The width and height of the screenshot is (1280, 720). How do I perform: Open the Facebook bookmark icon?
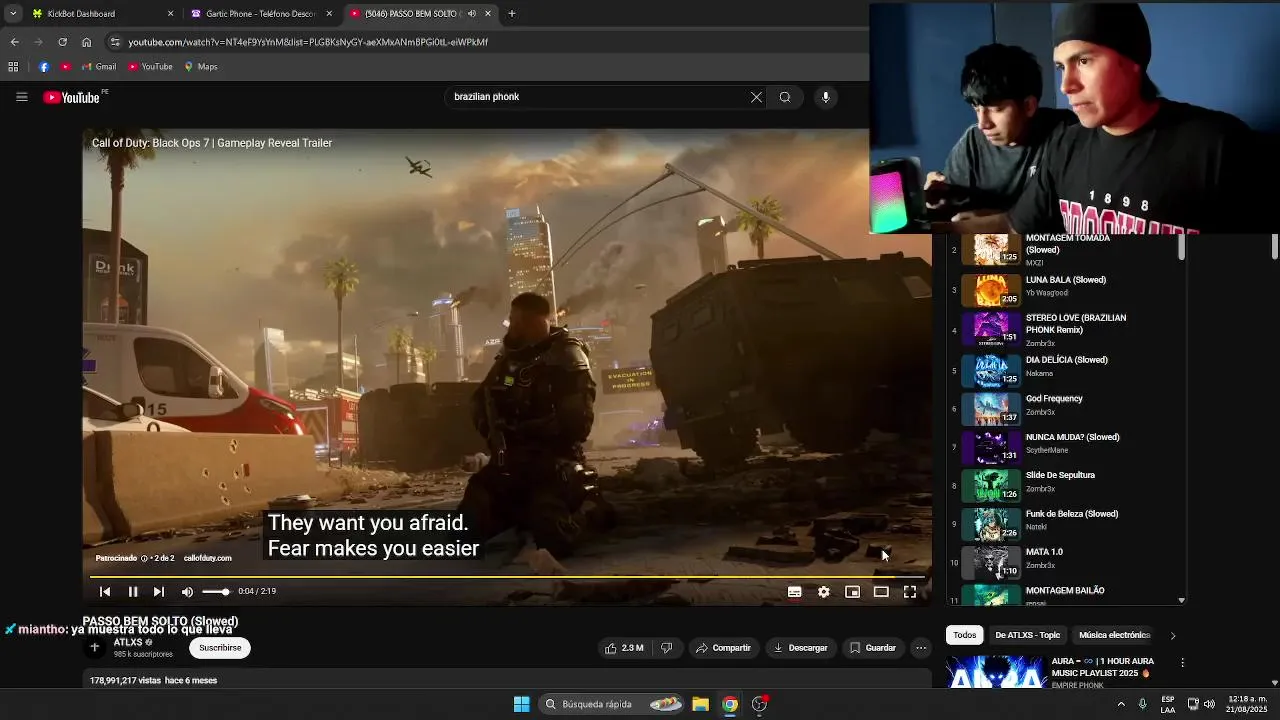point(44,67)
